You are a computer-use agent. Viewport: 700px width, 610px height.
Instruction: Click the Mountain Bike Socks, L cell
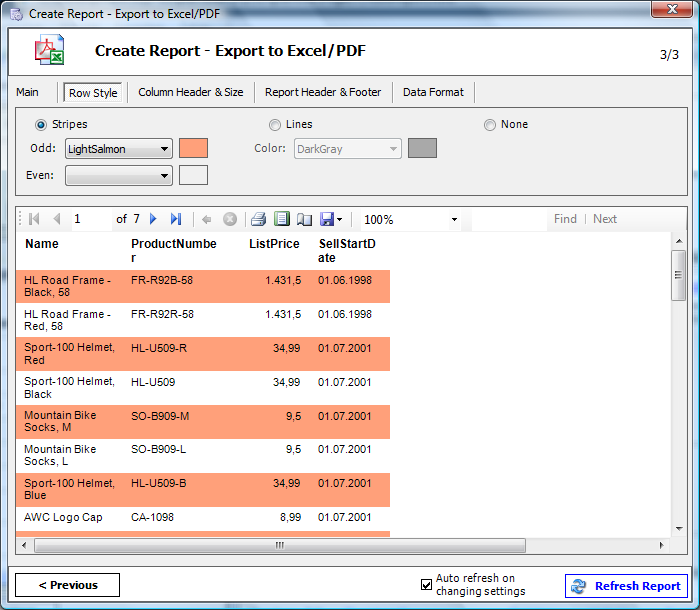pyautogui.click(x=60, y=455)
